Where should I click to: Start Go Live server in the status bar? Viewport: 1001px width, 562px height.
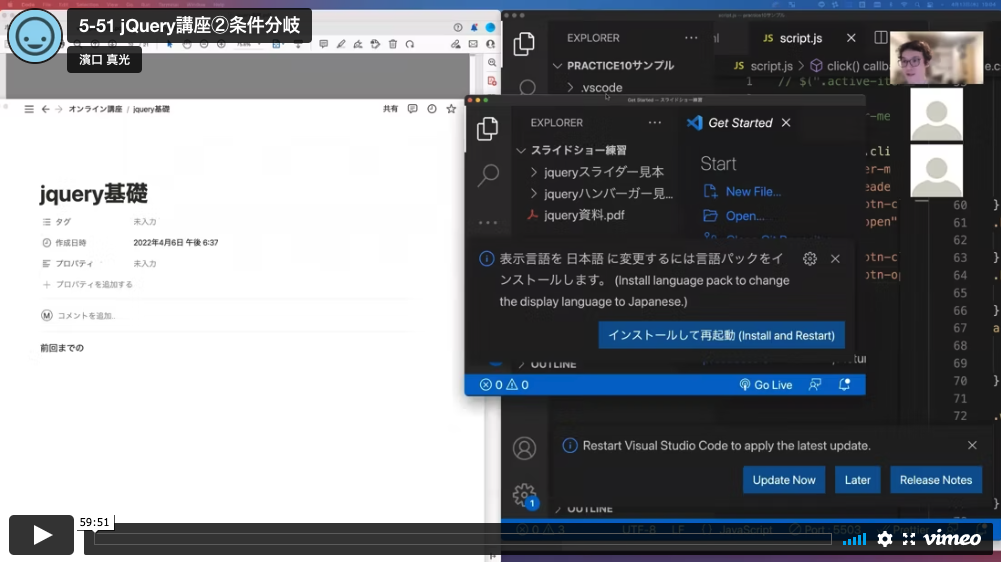tap(765, 384)
